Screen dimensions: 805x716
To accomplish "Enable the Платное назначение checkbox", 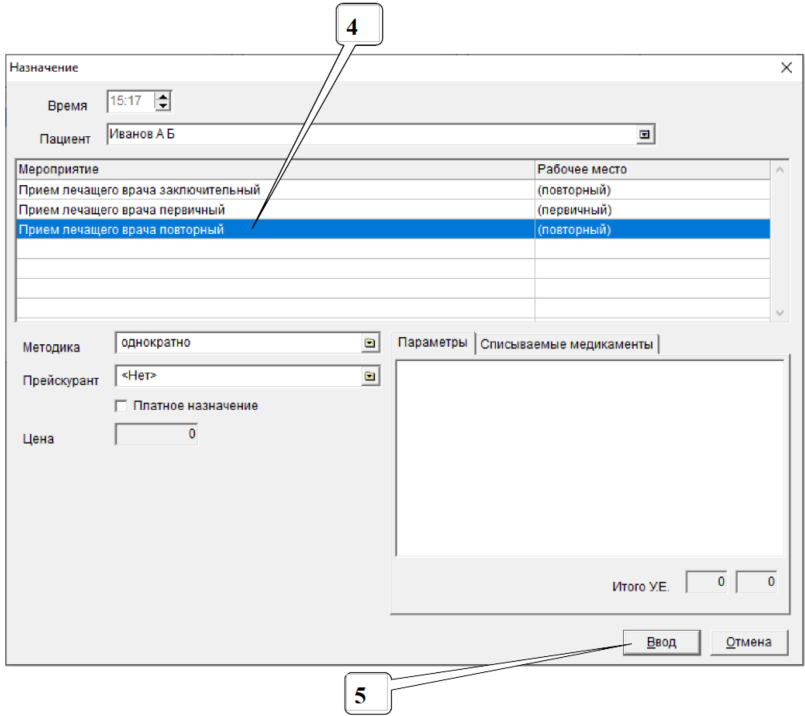I will pyautogui.click(x=122, y=406).
